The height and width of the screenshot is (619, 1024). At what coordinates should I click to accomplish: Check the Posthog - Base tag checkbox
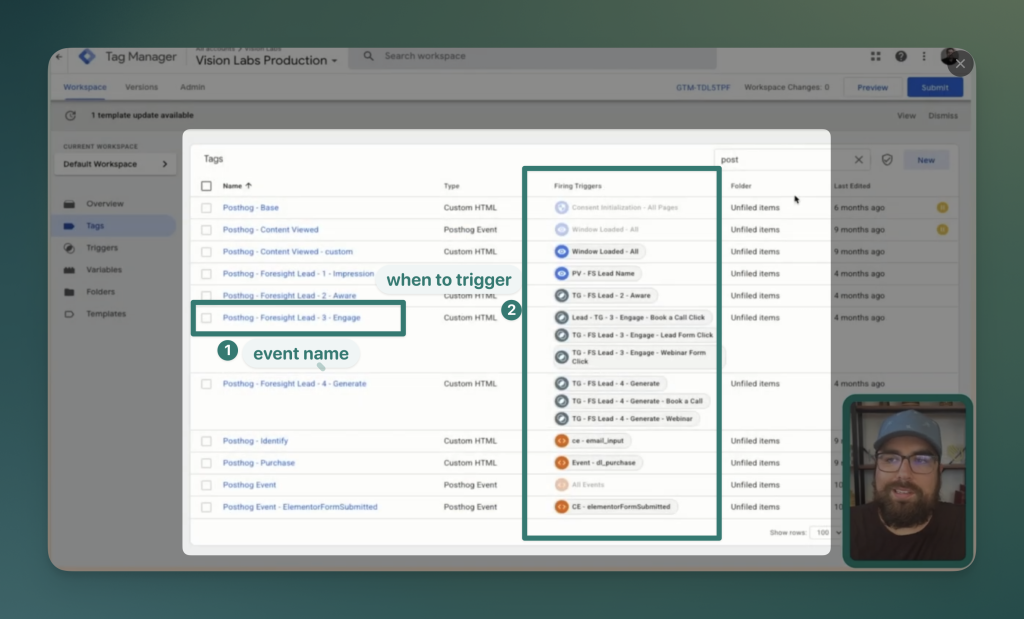pos(207,207)
